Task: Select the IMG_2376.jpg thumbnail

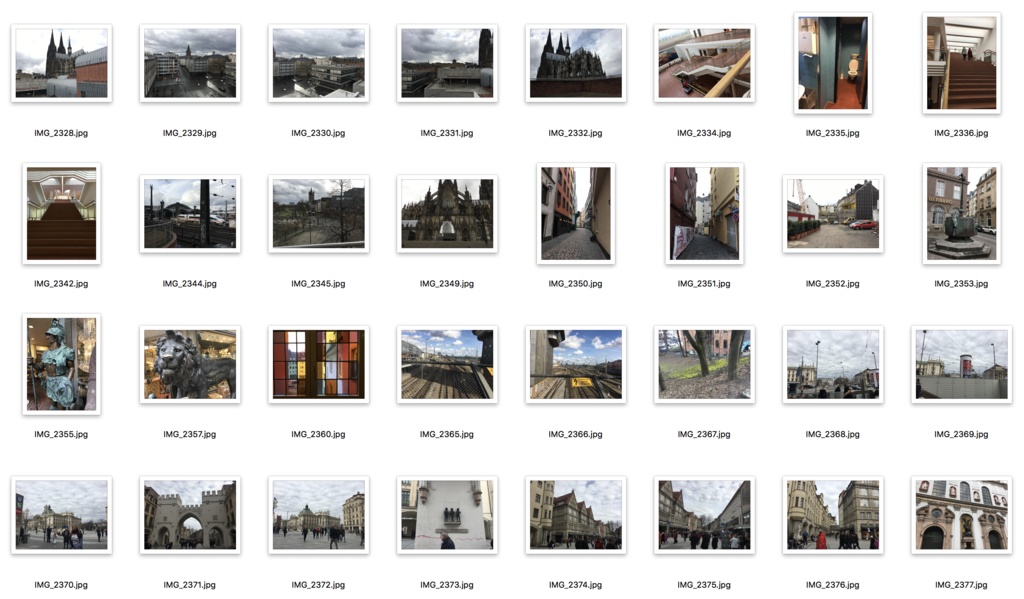Action: click(833, 515)
